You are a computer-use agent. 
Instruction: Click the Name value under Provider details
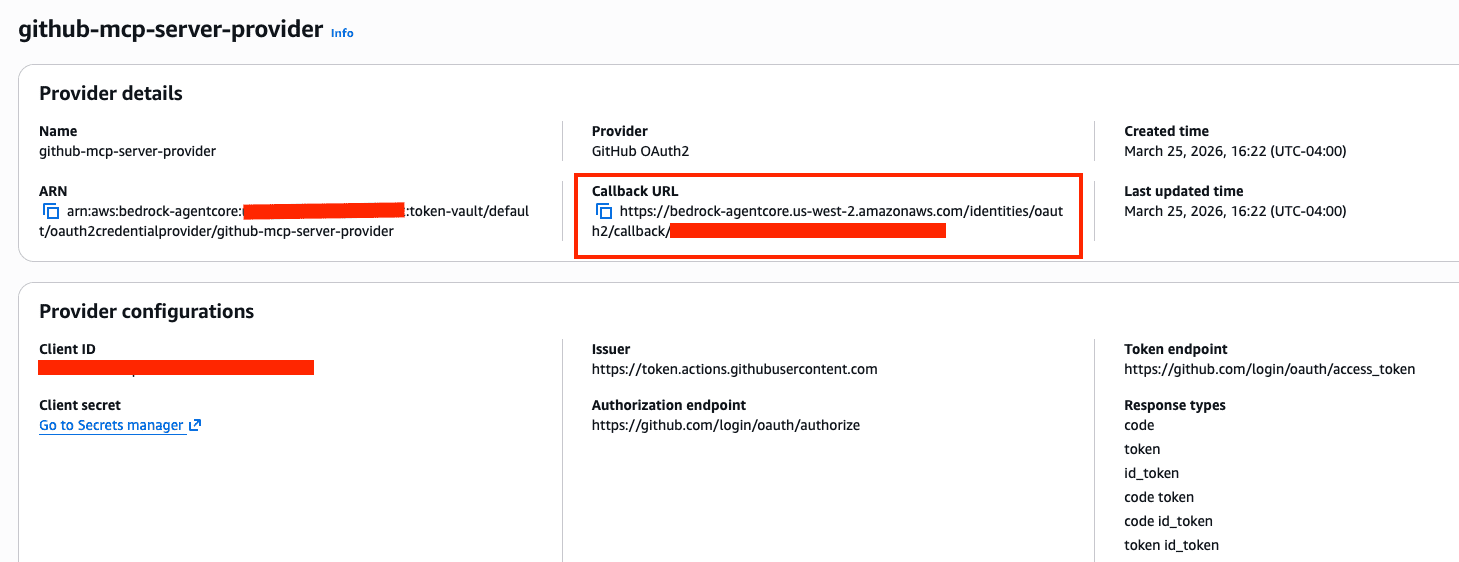point(127,151)
